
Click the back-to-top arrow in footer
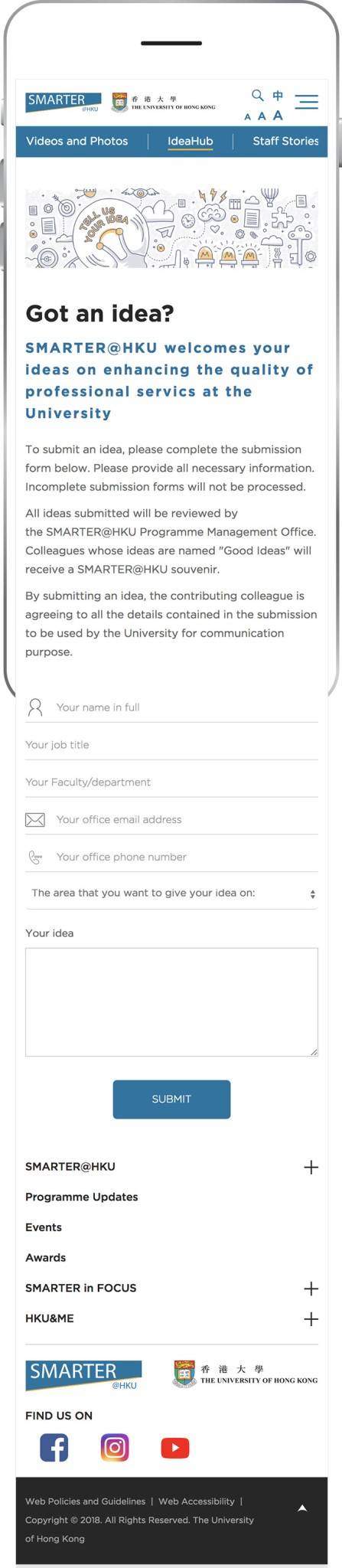(x=302, y=1508)
